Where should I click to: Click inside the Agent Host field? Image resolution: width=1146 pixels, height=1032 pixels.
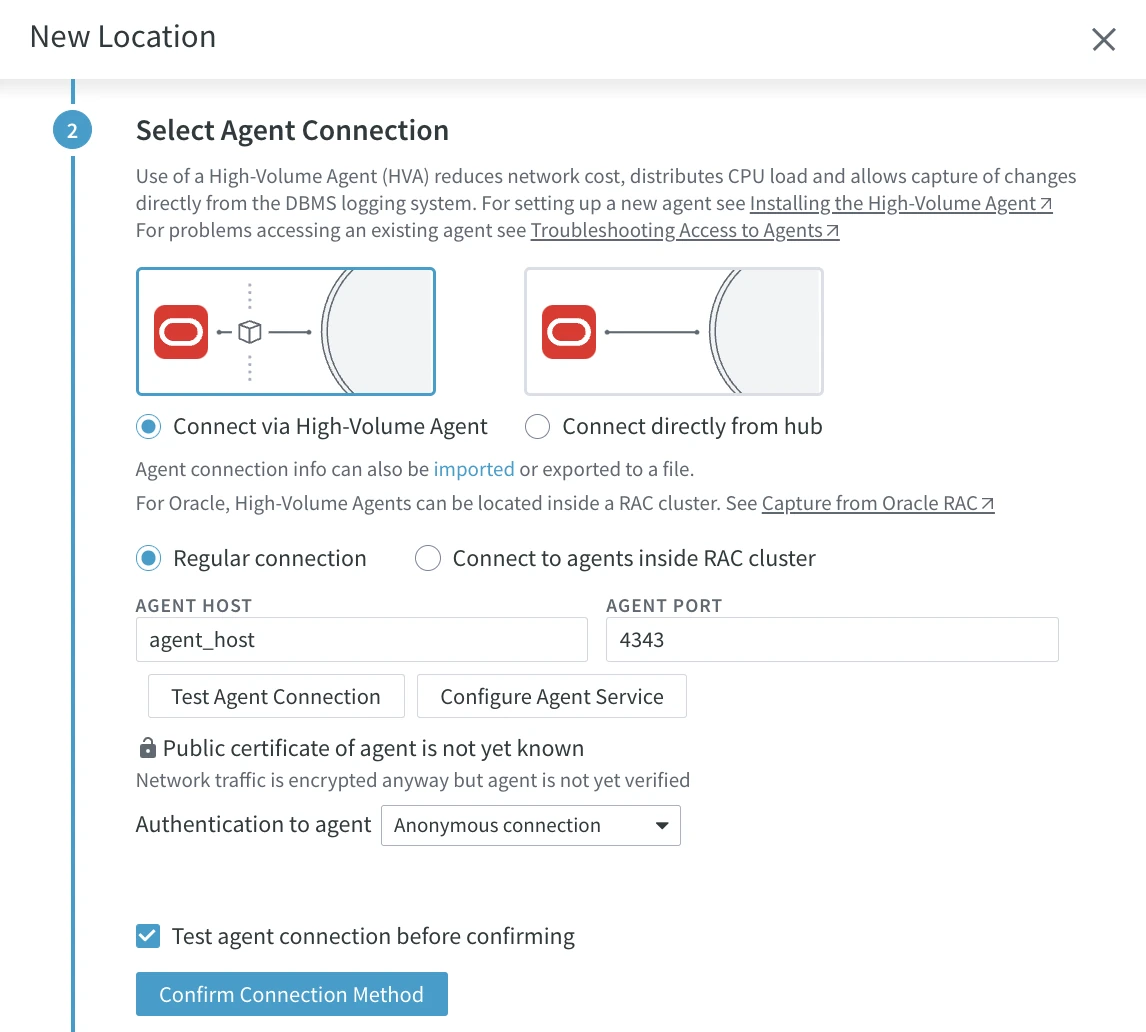(x=360, y=639)
